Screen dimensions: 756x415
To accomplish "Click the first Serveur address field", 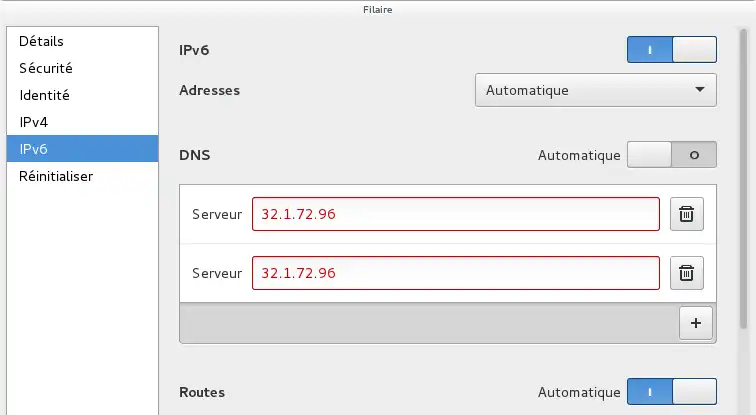I will (456, 214).
